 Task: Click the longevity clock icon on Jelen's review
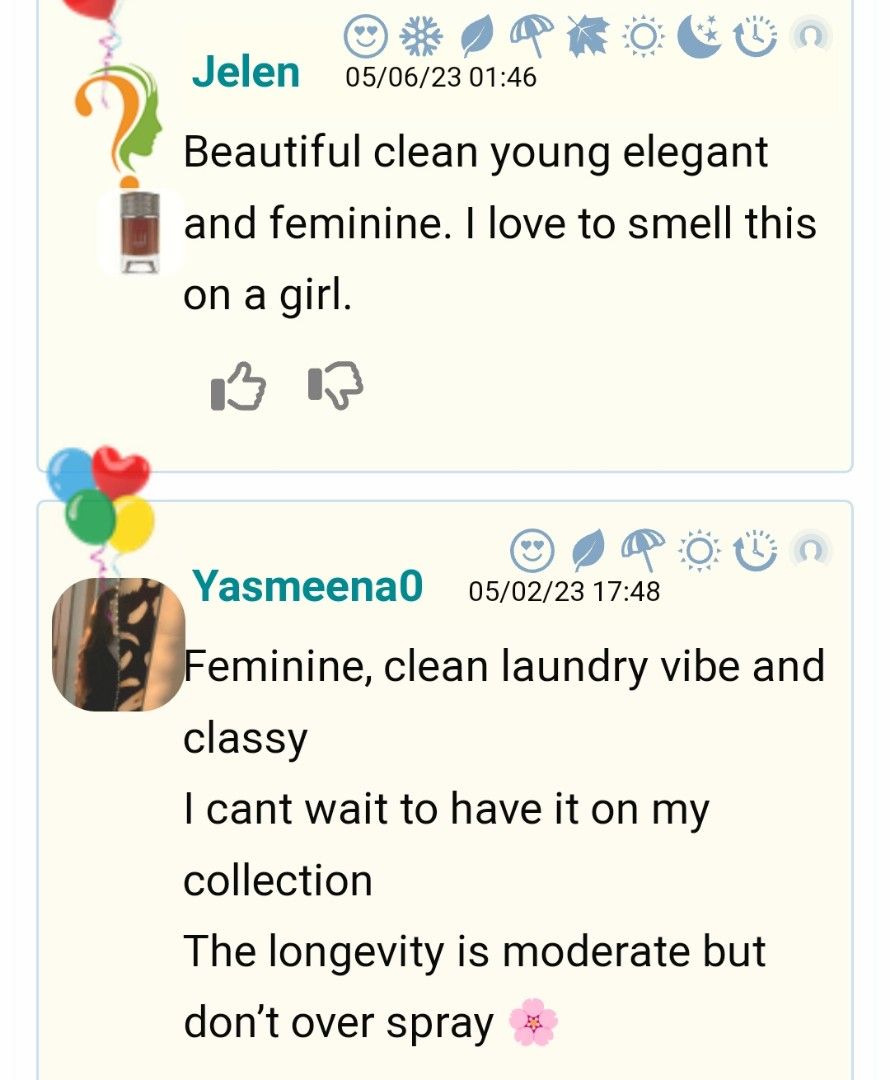tap(754, 38)
